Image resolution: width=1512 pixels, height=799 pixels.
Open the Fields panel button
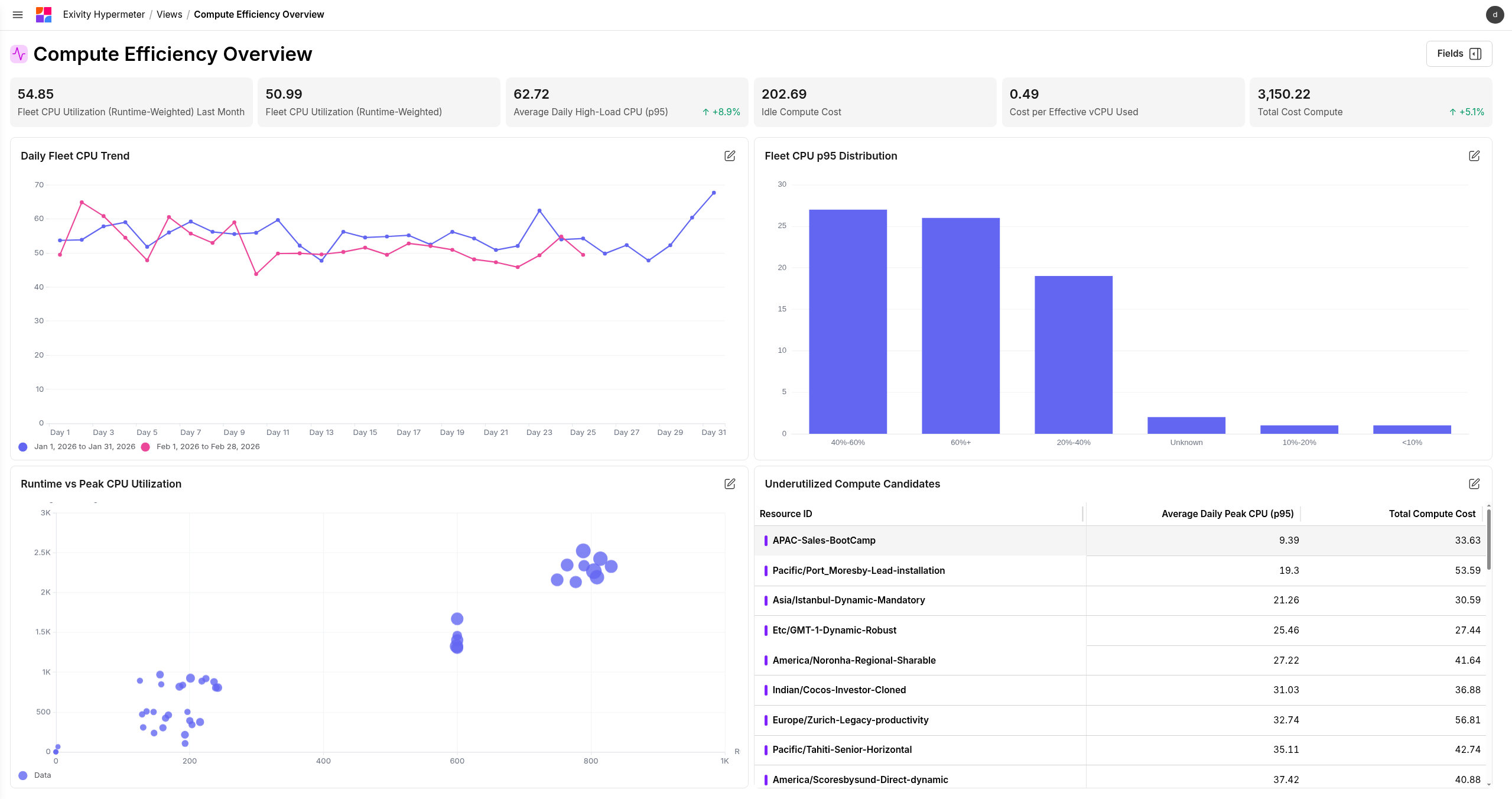click(1458, 54)
